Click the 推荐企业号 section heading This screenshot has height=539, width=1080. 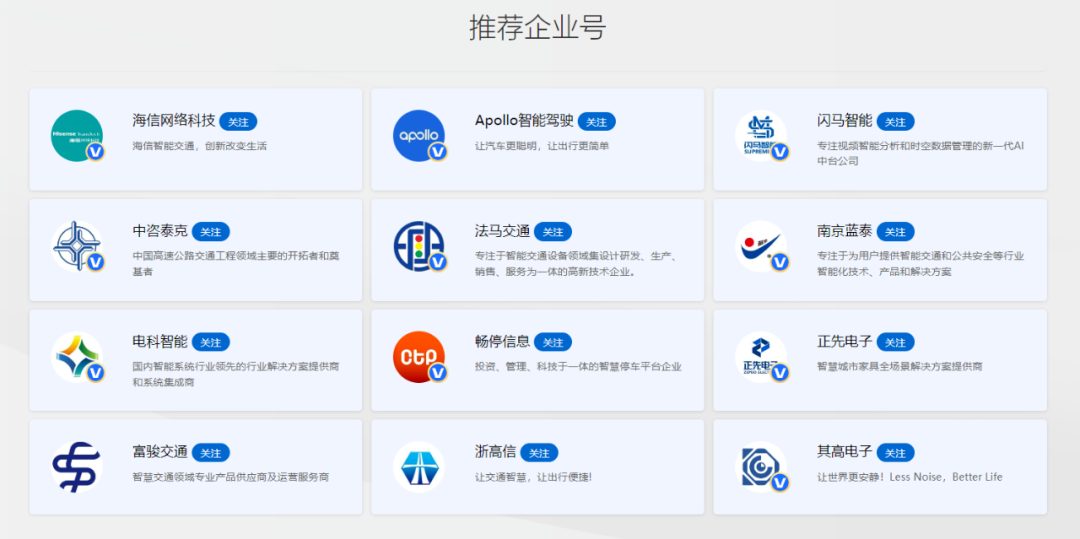(x=538, y=28)
